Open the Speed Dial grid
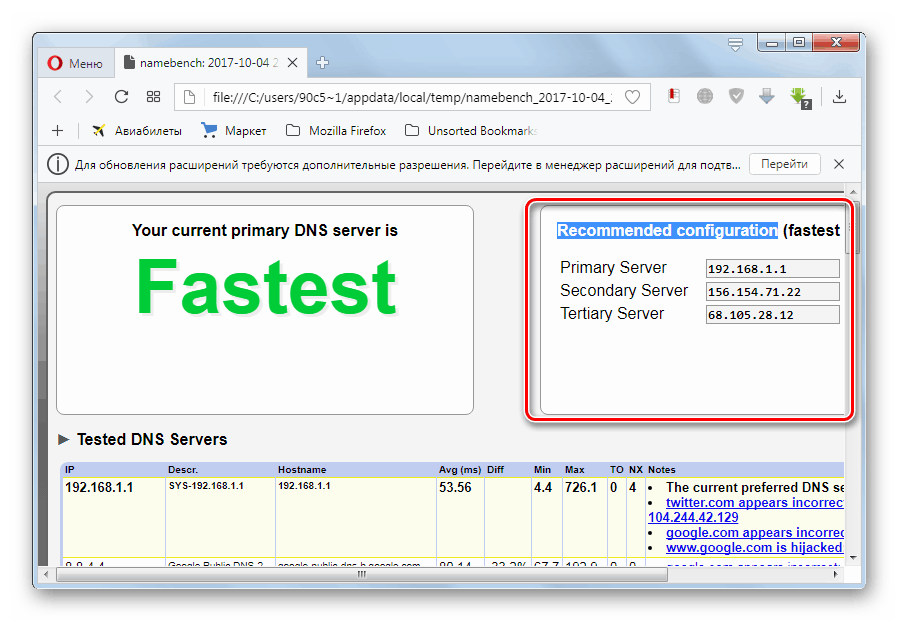The height and width of the screenshot is (622, 899). [x=153, y=97]
